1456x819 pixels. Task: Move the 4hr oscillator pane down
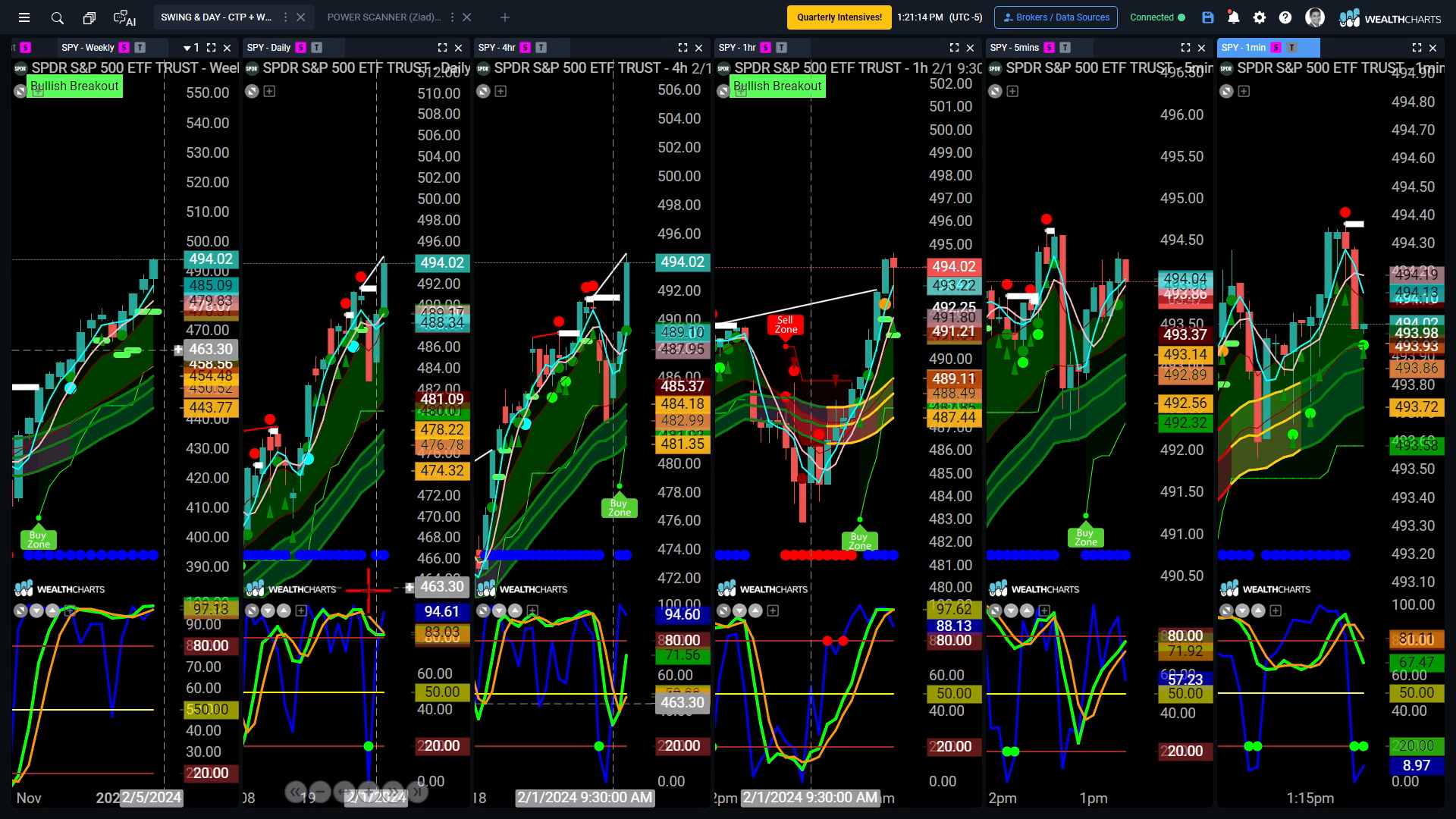(499, 610)
